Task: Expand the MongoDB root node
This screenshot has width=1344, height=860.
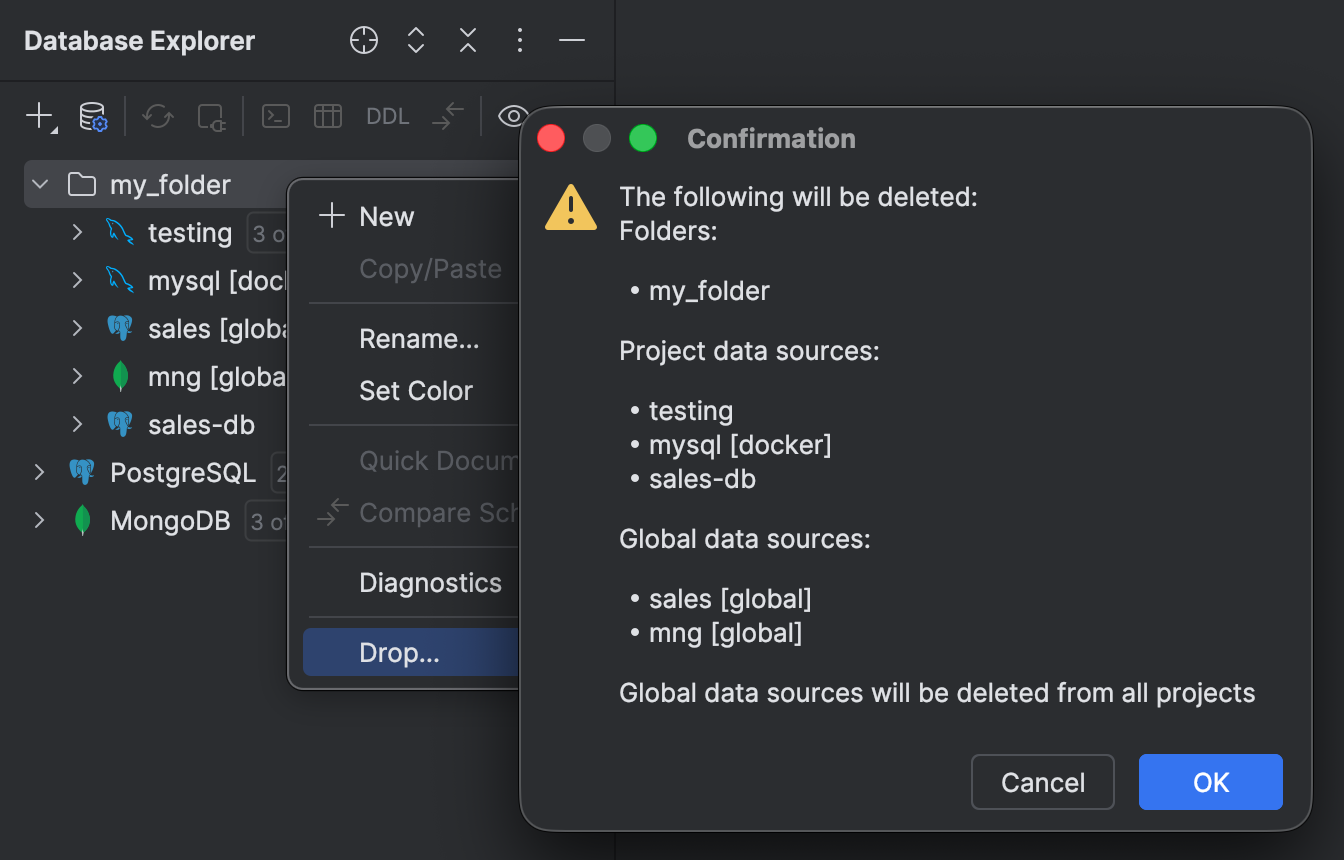Action: (x=39, y=520)
